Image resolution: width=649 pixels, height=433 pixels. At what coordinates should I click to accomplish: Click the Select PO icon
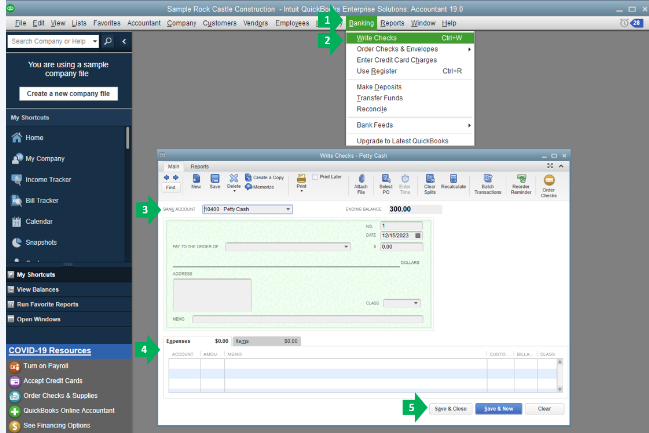[x=386, y=178]
